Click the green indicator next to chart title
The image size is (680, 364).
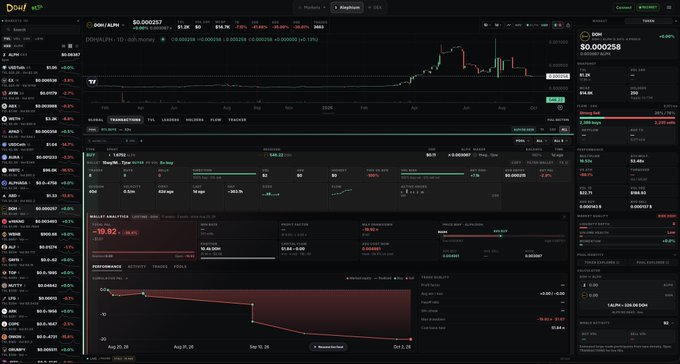tap(163, 39)
